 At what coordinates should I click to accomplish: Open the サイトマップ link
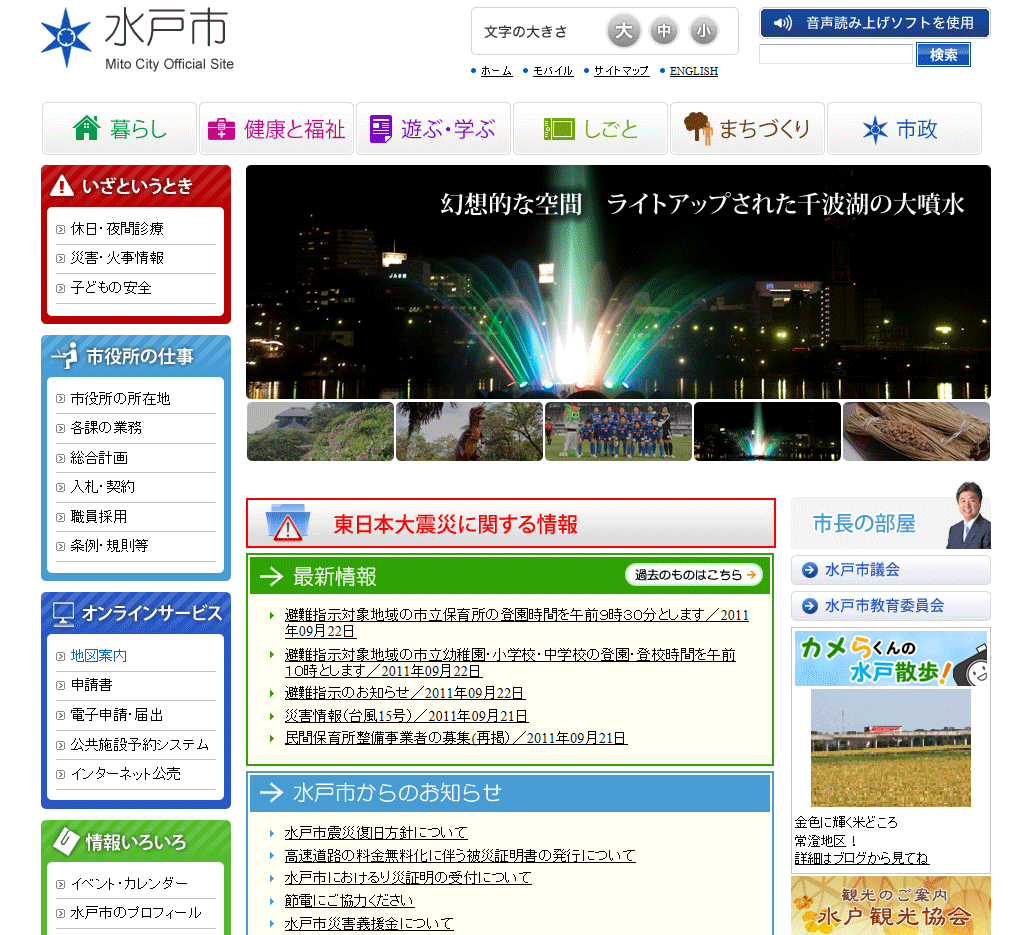coord(621,71)
